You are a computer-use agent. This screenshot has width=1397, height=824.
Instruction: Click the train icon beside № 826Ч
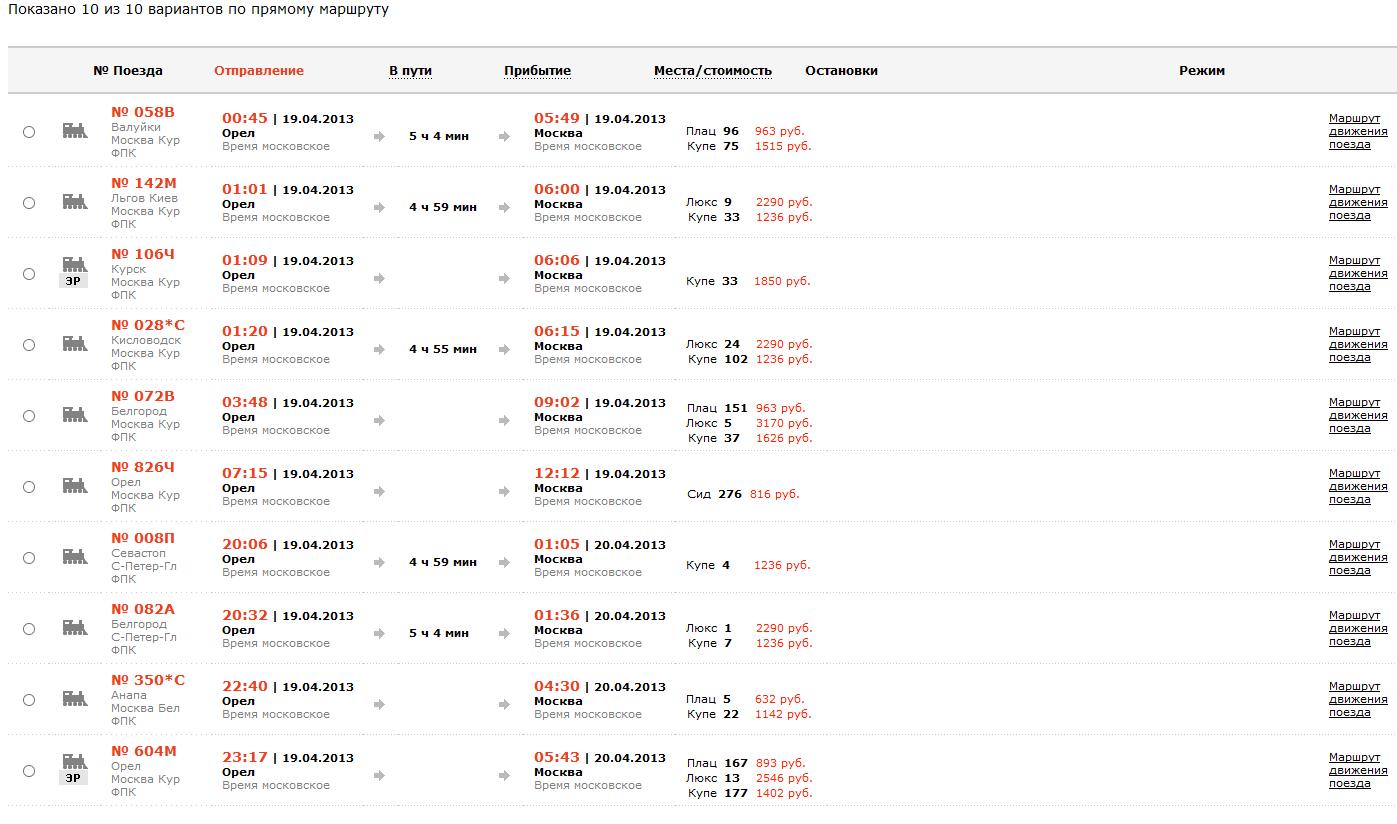[x=74, y=486]
